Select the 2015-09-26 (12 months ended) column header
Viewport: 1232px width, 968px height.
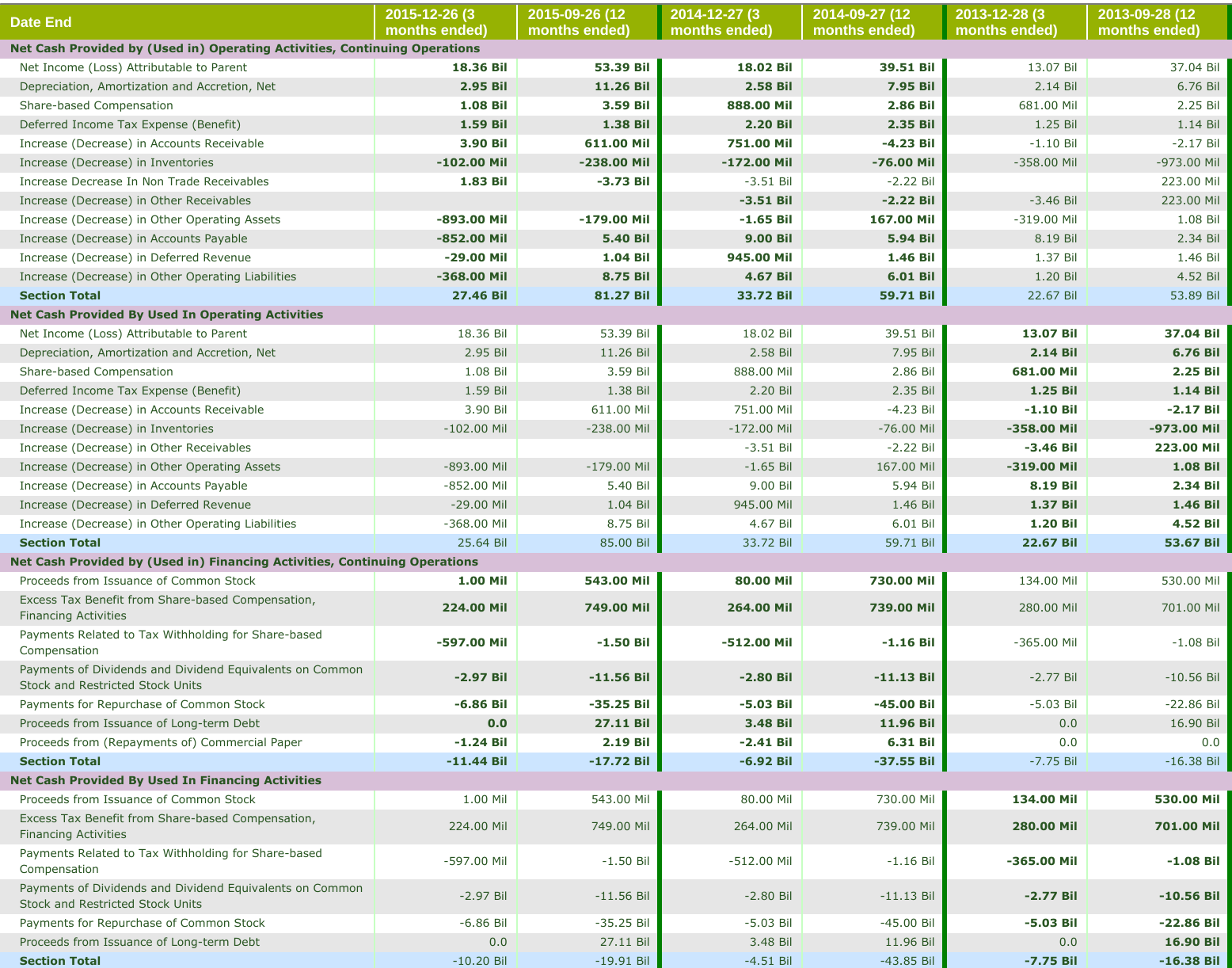pyautogui.click(x=587, y=22)
